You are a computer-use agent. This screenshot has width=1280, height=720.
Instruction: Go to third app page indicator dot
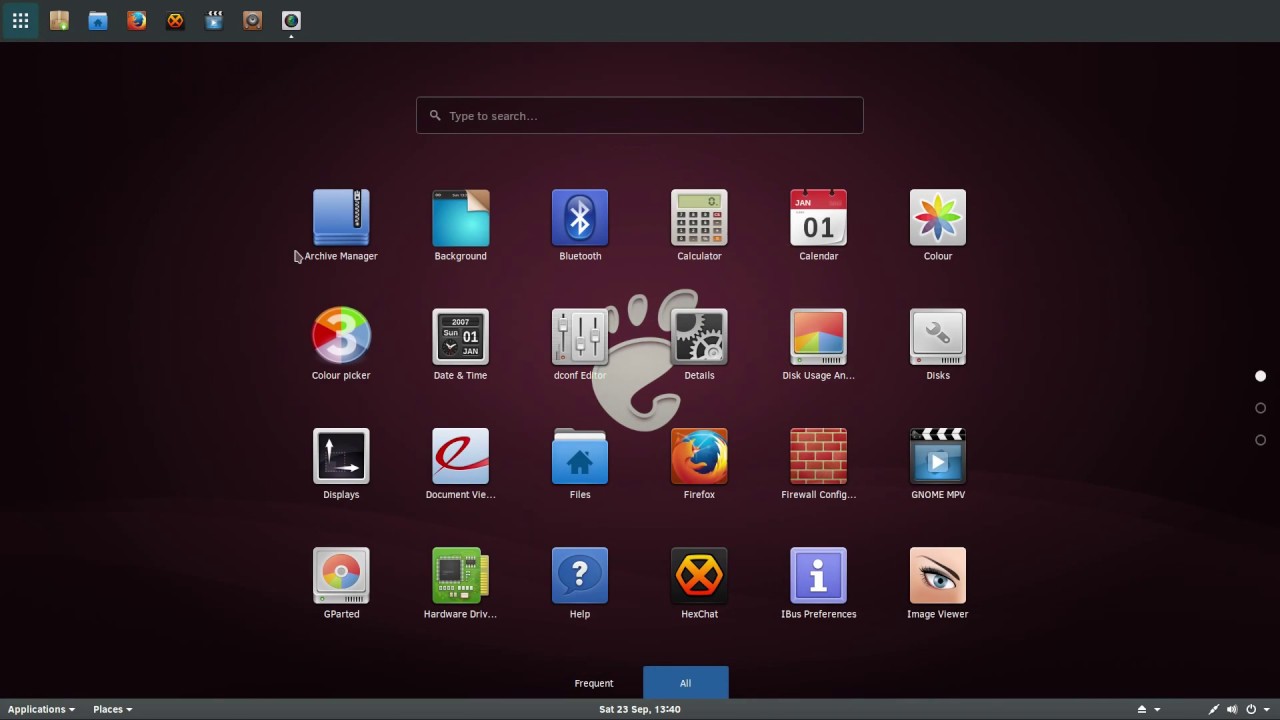click(x=1260, y=440)
